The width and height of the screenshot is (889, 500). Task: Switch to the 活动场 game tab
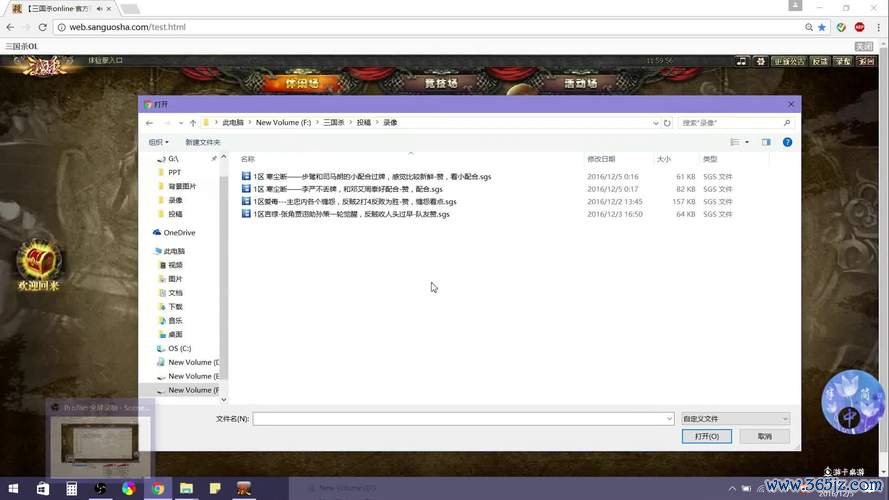point(581,83)
